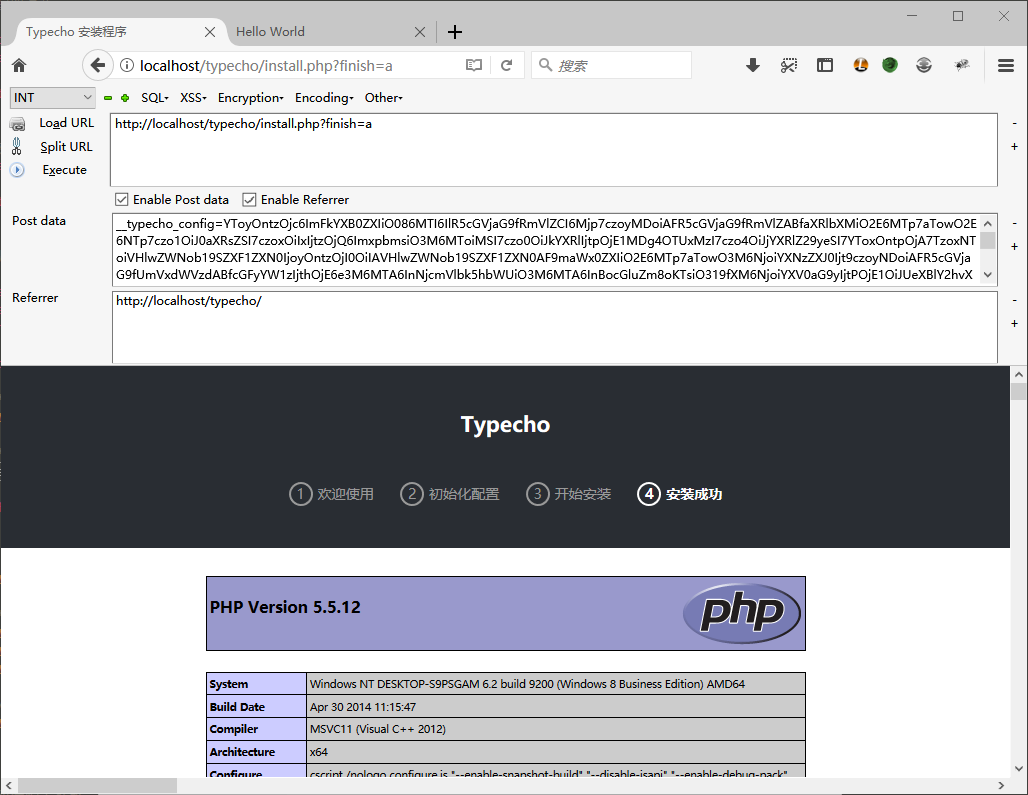Viewport: 1028px width, 795px height.
Task: Click the PHP Version 5.5.12 heading
Action: [285, 607]
